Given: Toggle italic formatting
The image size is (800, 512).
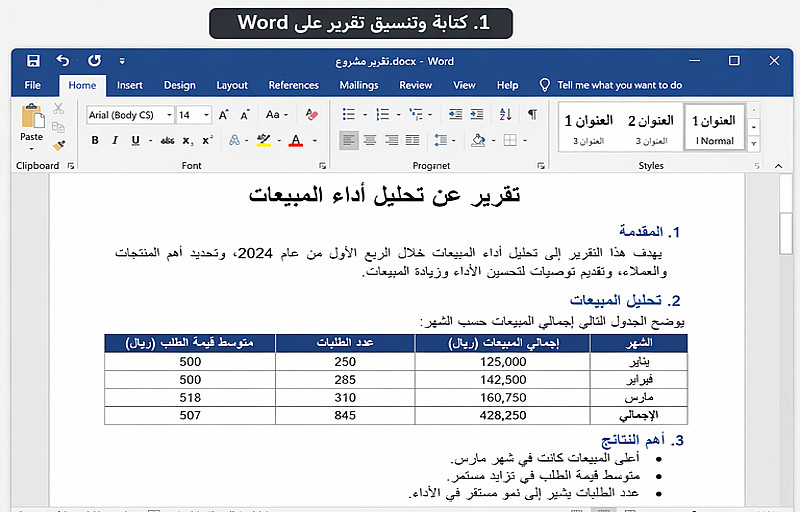Looking at the screenshot, I should [x=115, y=140].
